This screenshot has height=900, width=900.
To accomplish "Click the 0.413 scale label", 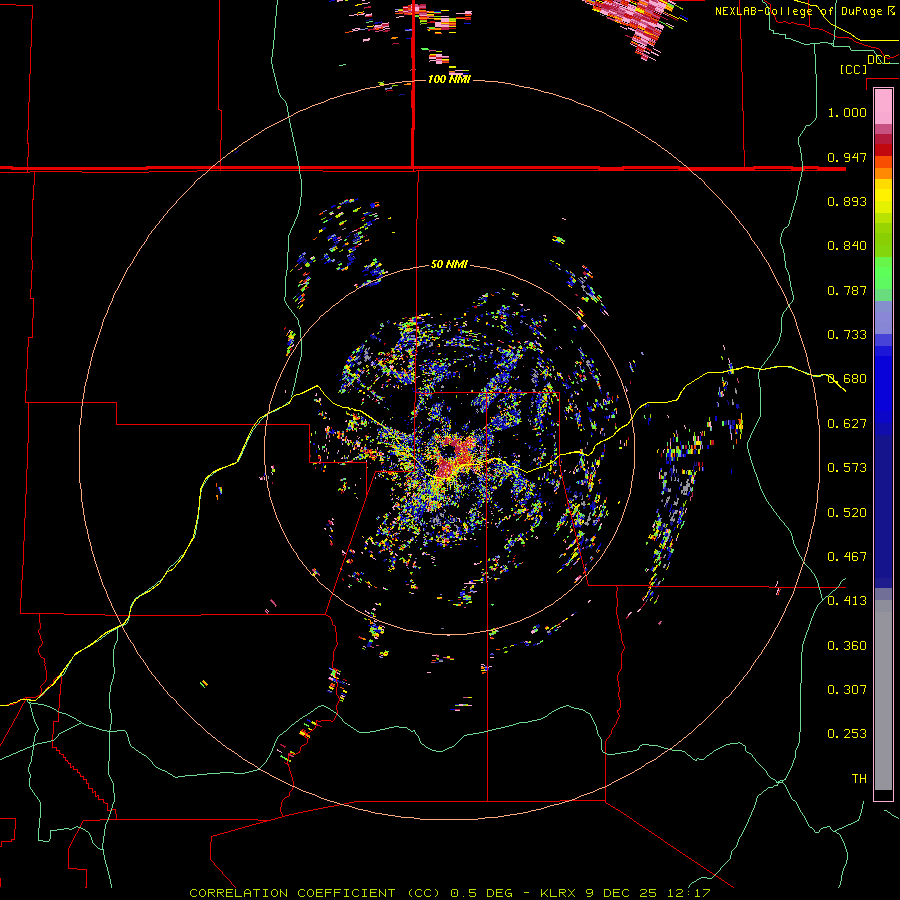I will click(x=847, y=601).
